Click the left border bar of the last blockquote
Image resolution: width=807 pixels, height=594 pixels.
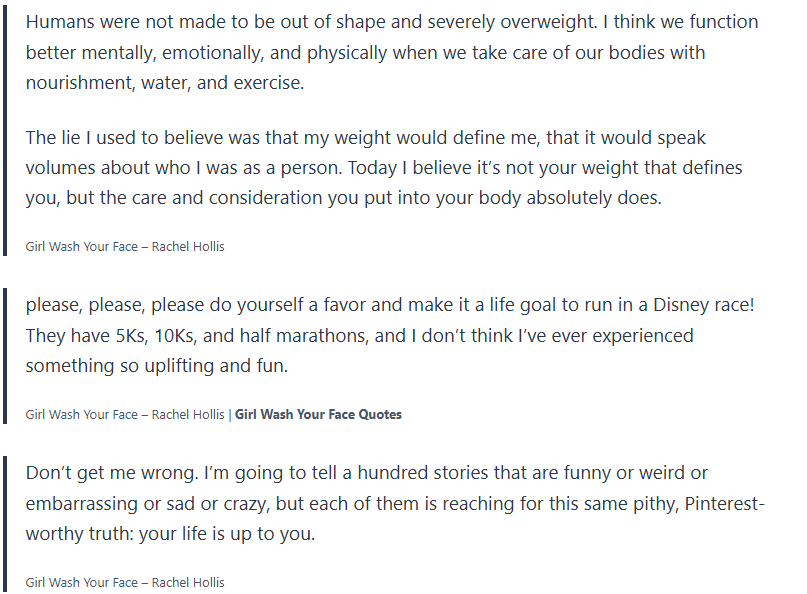(6, 522)
